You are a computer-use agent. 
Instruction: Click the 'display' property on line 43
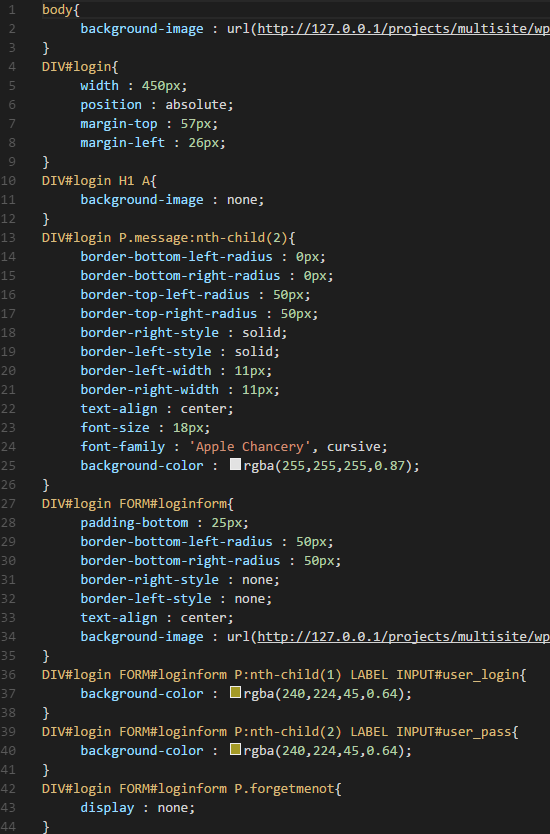tap(107, 808)
